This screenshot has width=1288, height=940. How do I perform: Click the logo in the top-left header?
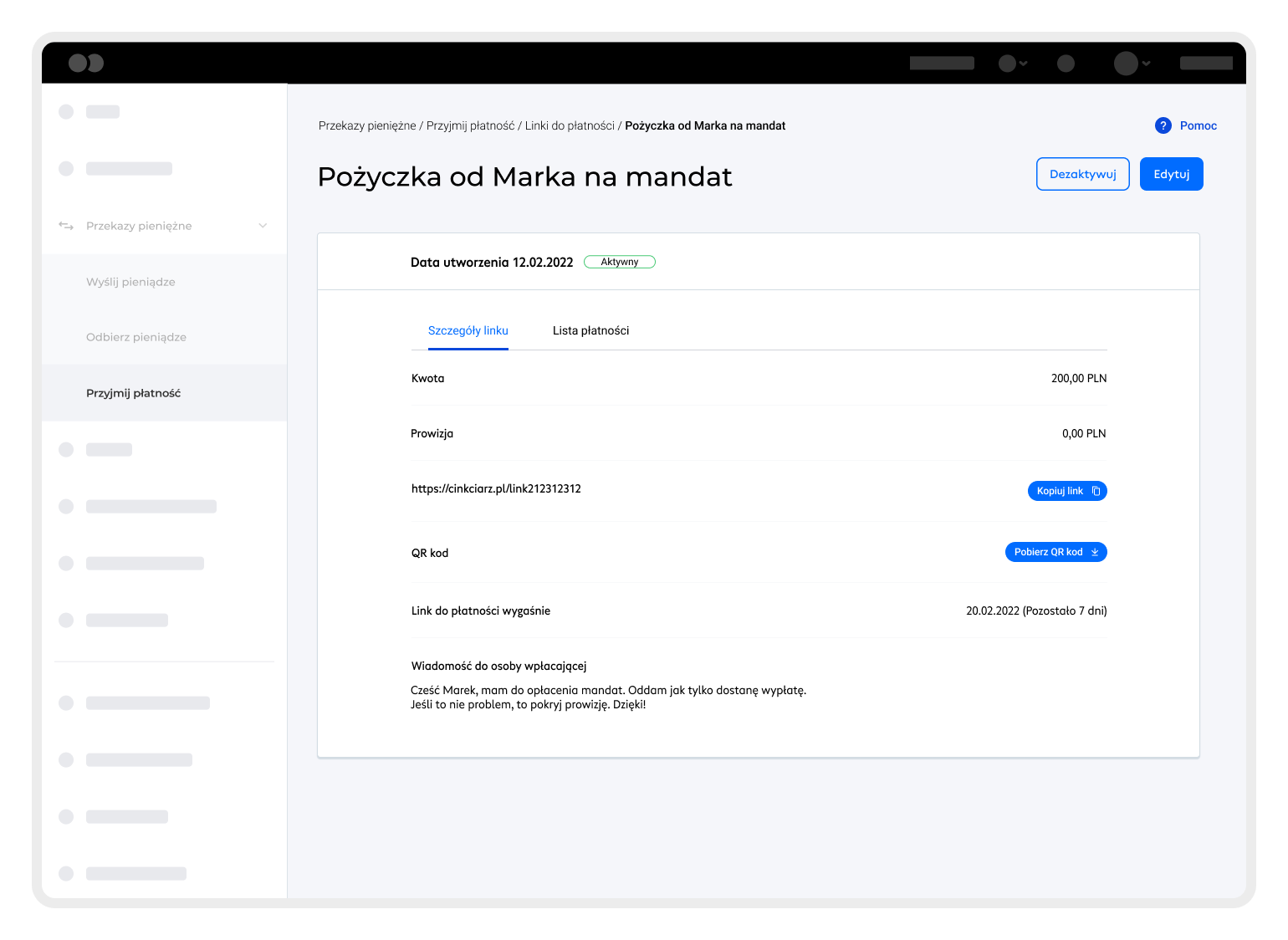pyautogui.click(x=85, y=63)
